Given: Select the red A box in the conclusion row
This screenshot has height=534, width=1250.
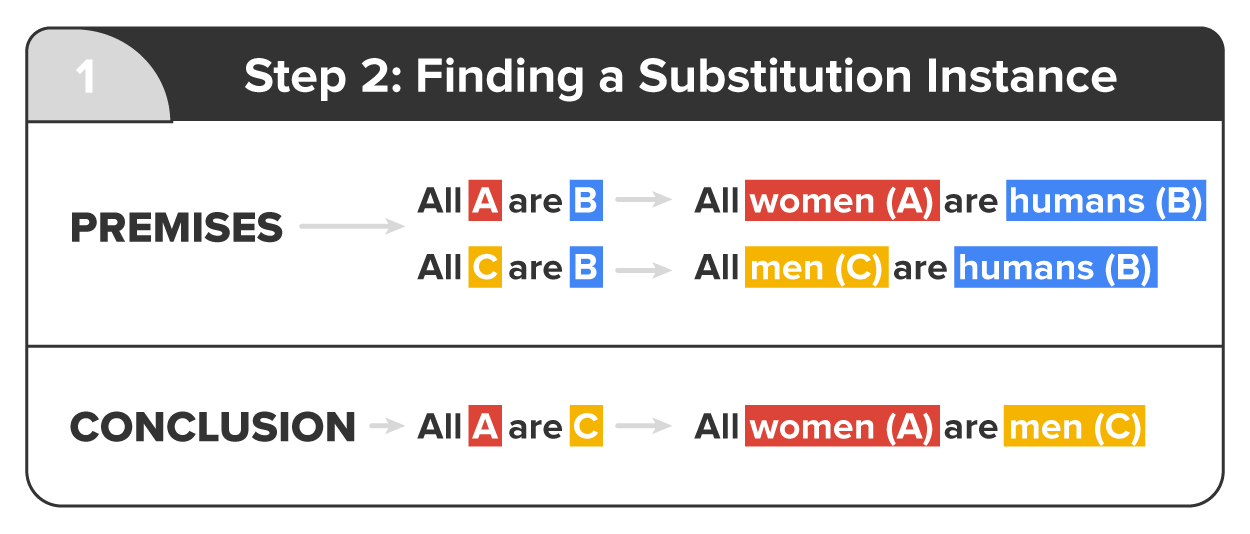Looking at the screenshot, I should coord(485,427).
